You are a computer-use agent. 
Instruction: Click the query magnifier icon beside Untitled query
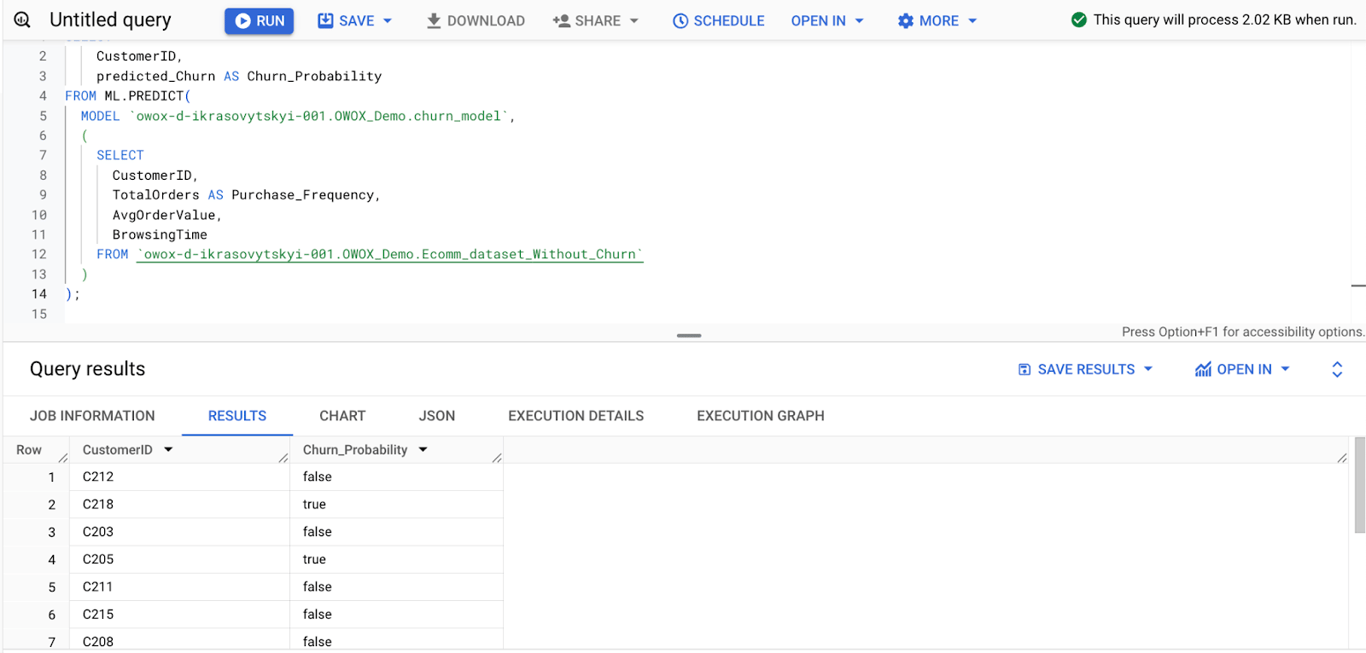(22, 20)
